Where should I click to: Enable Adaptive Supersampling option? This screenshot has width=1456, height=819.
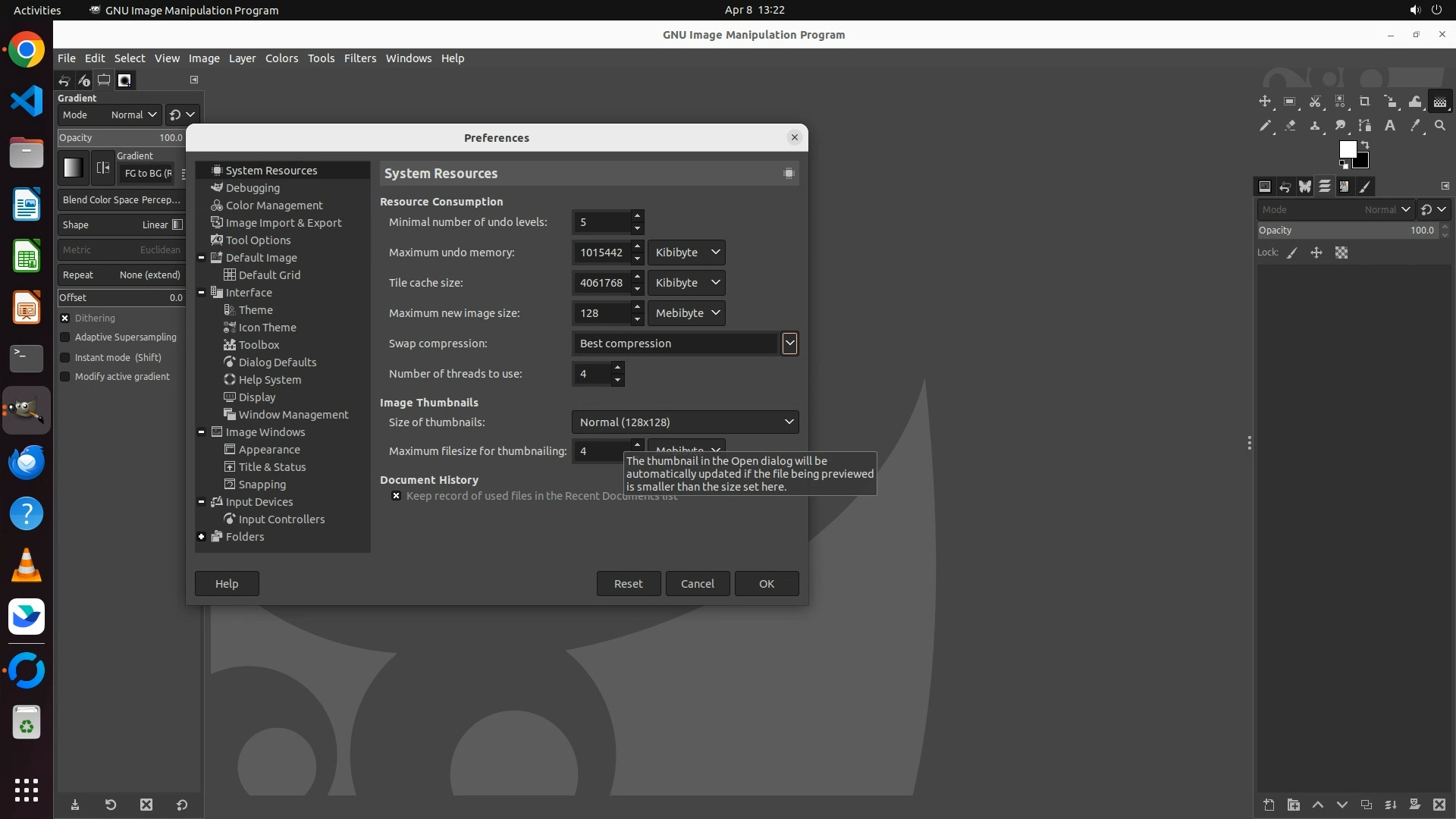pyautogui.click(x=65, y=337)
